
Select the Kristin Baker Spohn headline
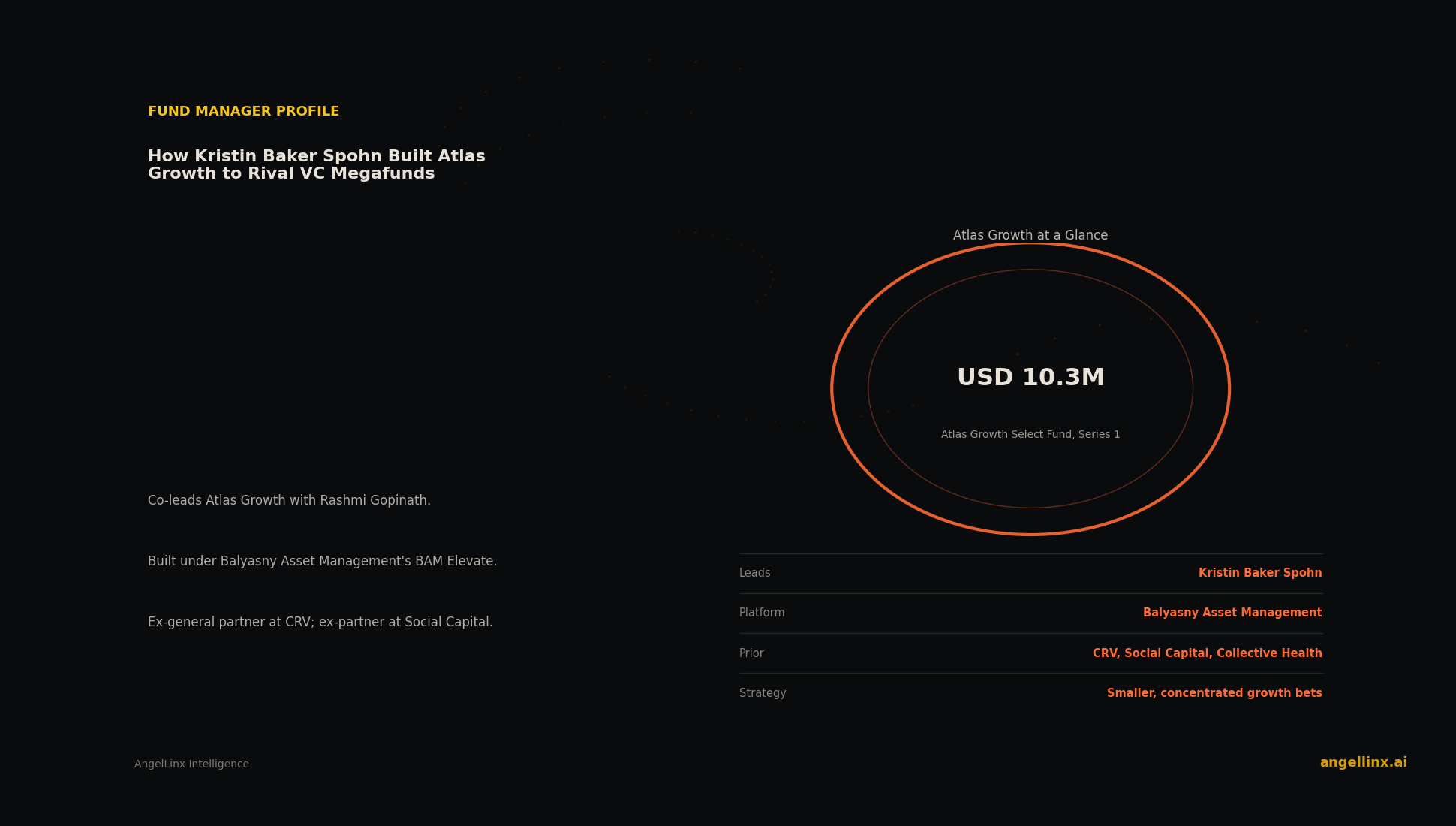click(317, 165)
